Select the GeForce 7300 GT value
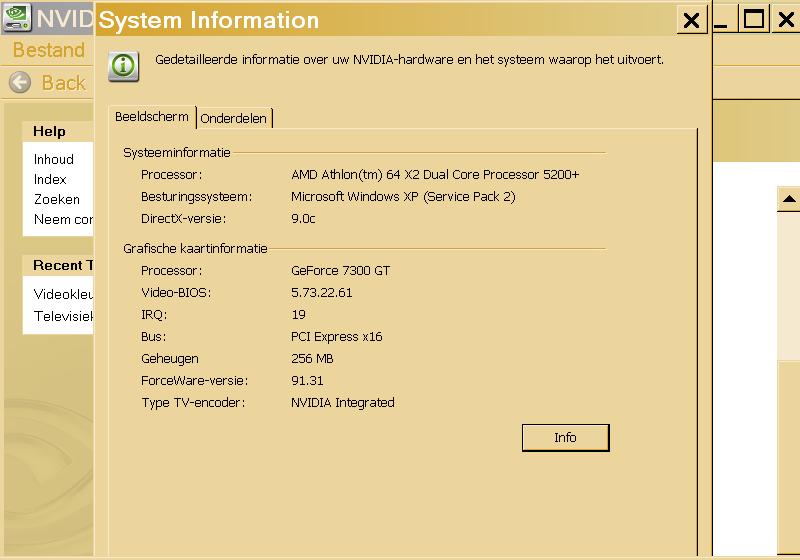 click(340, 271)
